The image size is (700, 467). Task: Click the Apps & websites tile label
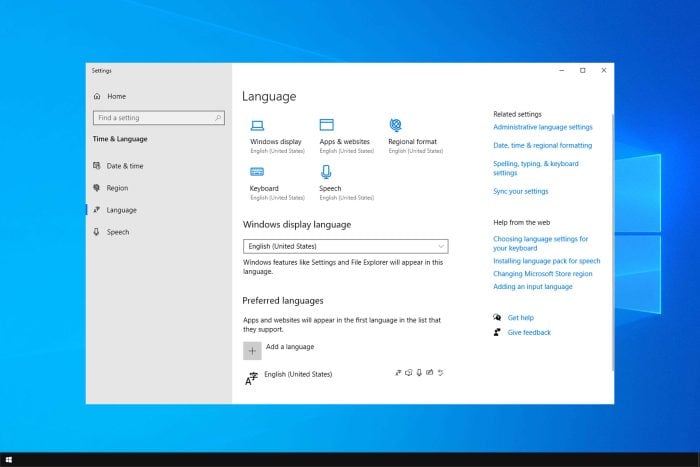(x=345, y=142)
